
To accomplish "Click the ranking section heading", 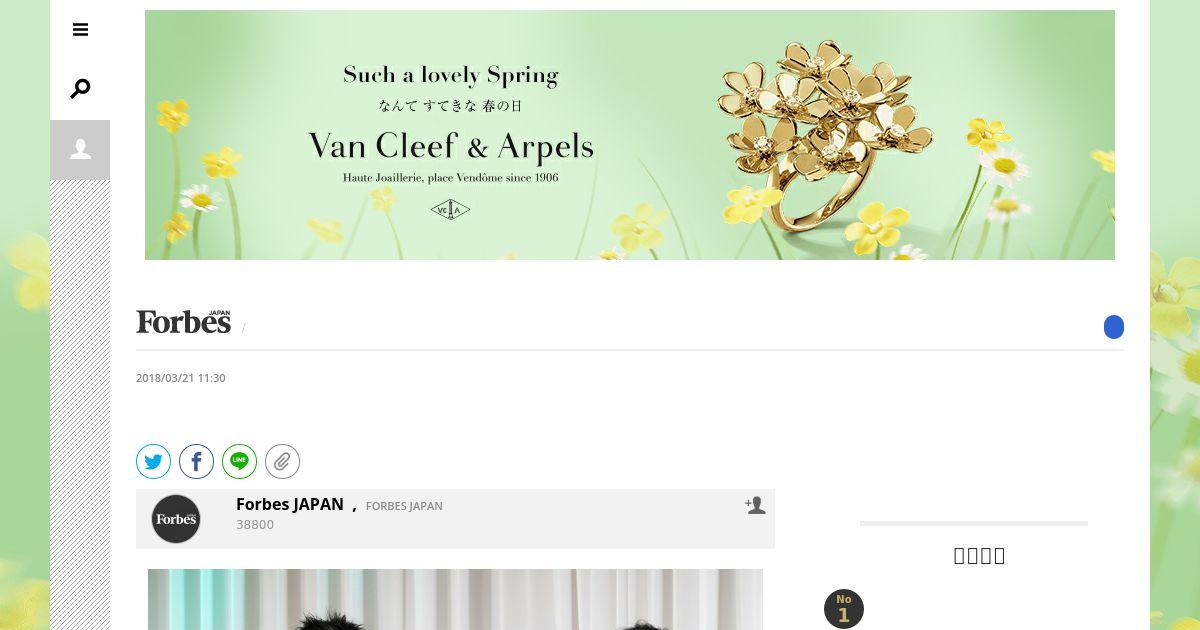I will coord(979,555).
